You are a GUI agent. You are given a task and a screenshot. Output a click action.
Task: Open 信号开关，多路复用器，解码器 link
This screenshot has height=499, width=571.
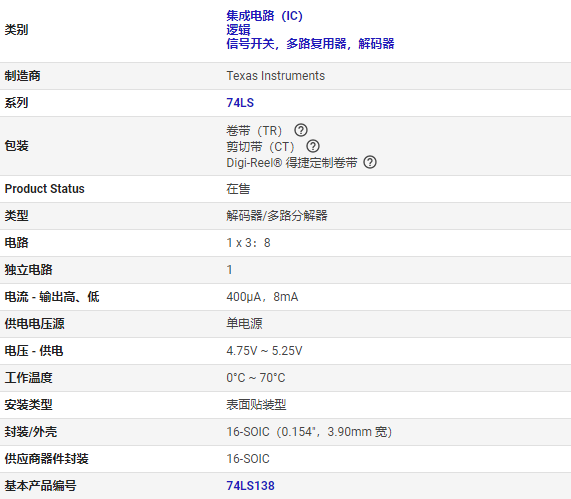(x=310, y=43)
